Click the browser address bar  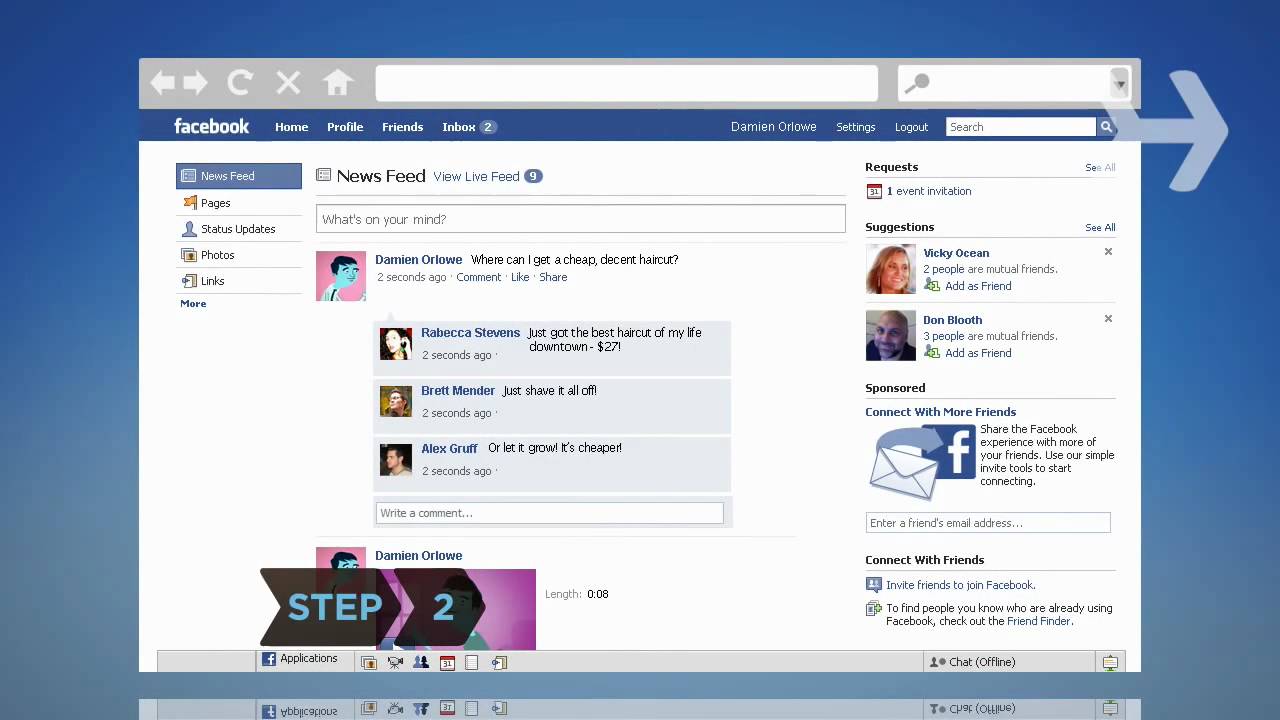pyautogui.click(x=627, y=83)
